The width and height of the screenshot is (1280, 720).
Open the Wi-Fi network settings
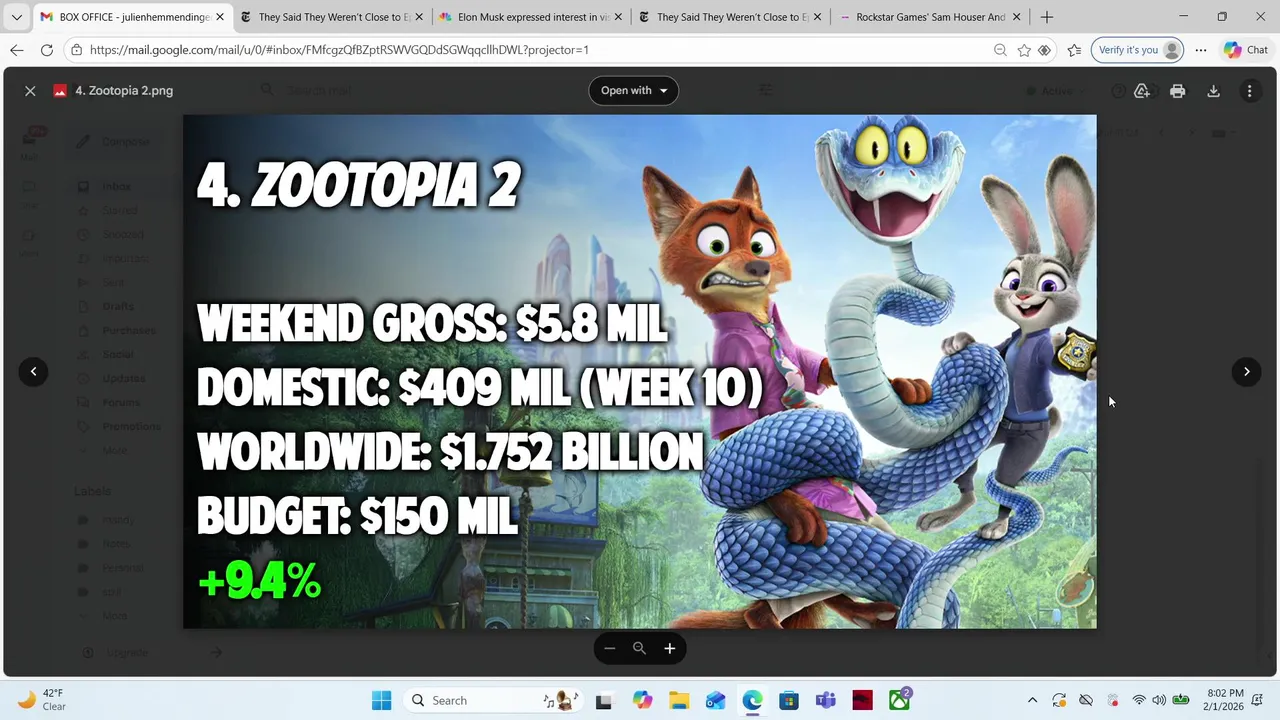pos(1138,700)
